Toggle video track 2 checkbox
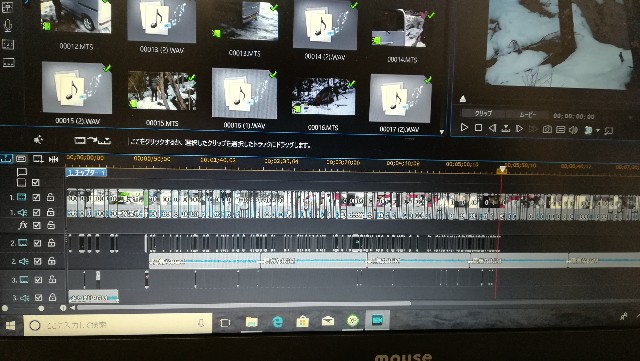 point(37,243)
